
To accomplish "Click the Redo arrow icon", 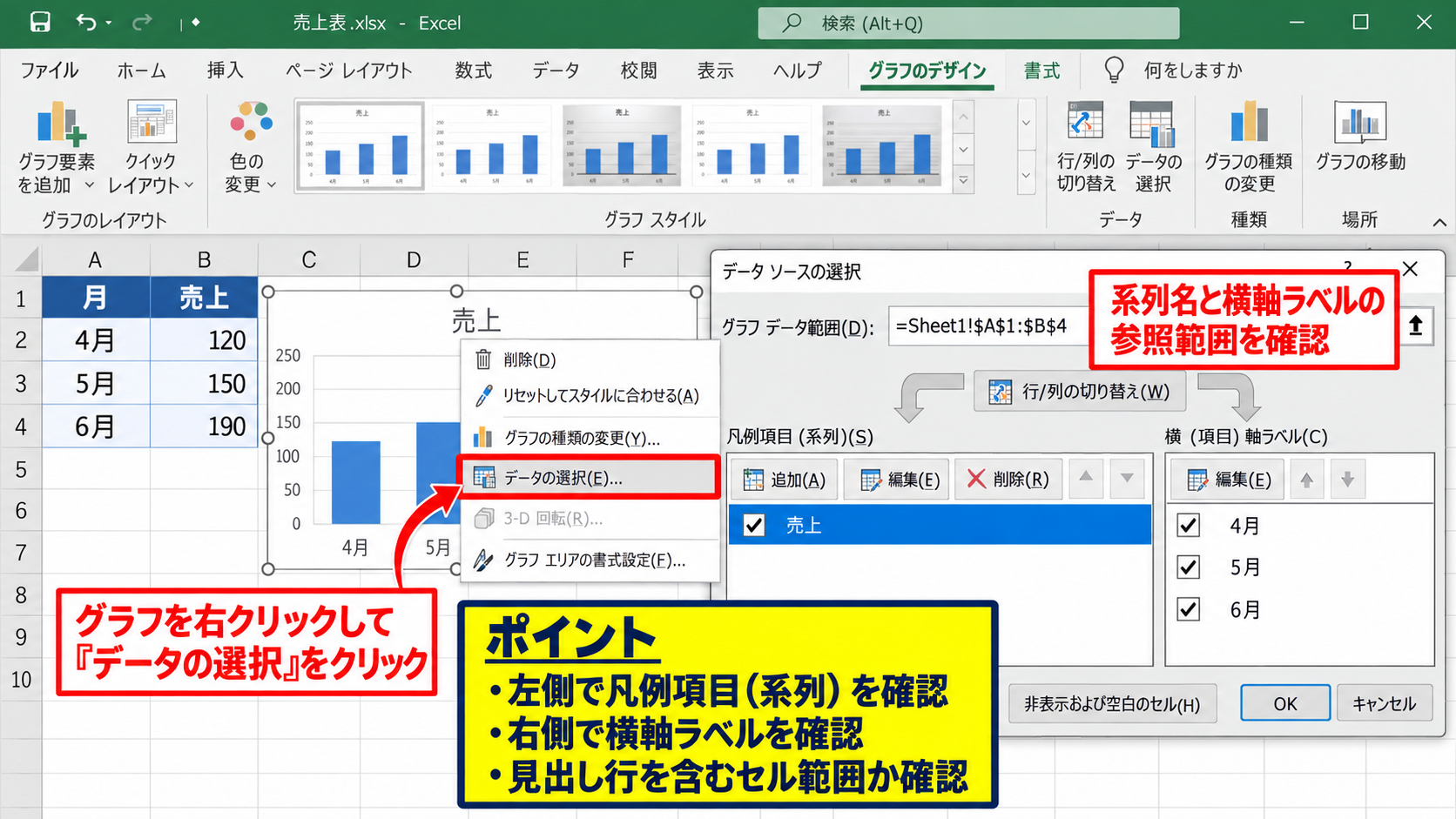I will [x=142, y=22].
